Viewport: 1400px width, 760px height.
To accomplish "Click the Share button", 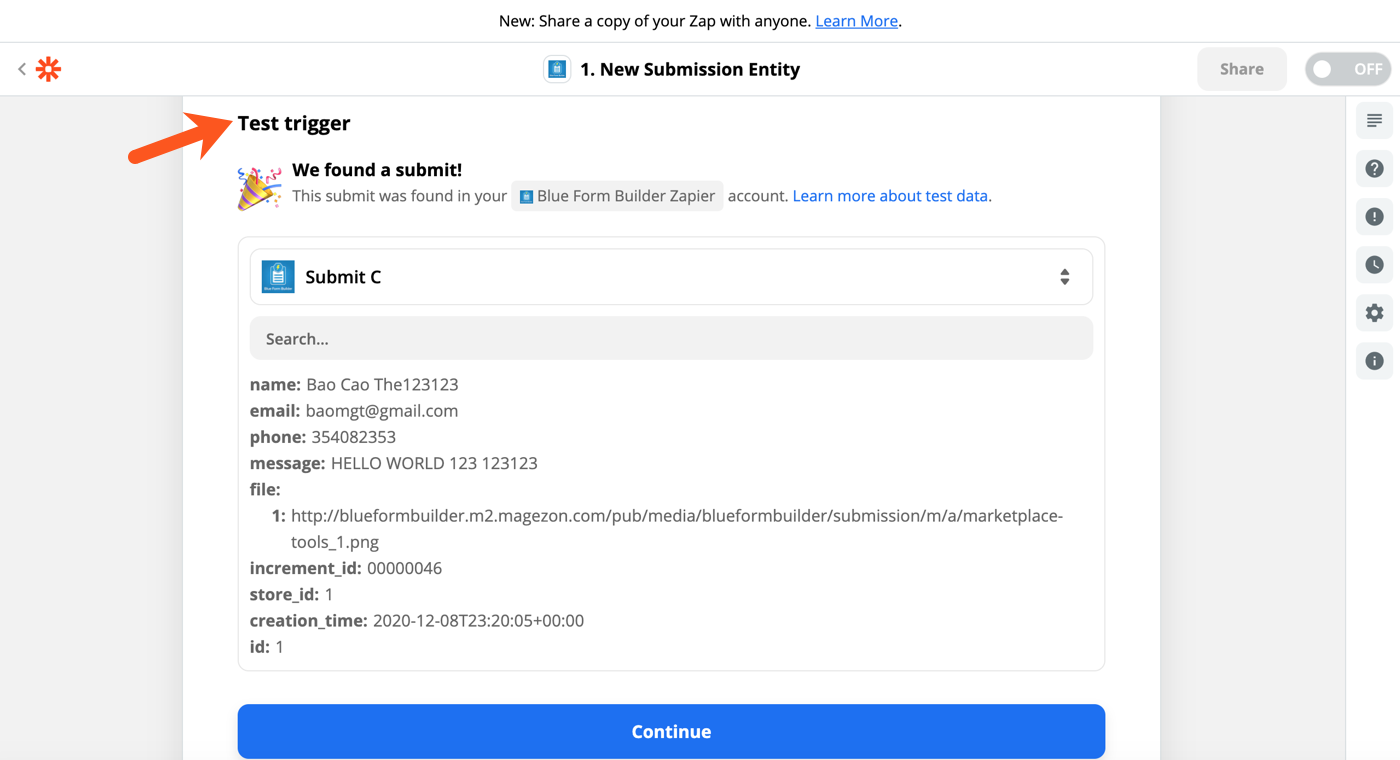I will point(1241,69).
